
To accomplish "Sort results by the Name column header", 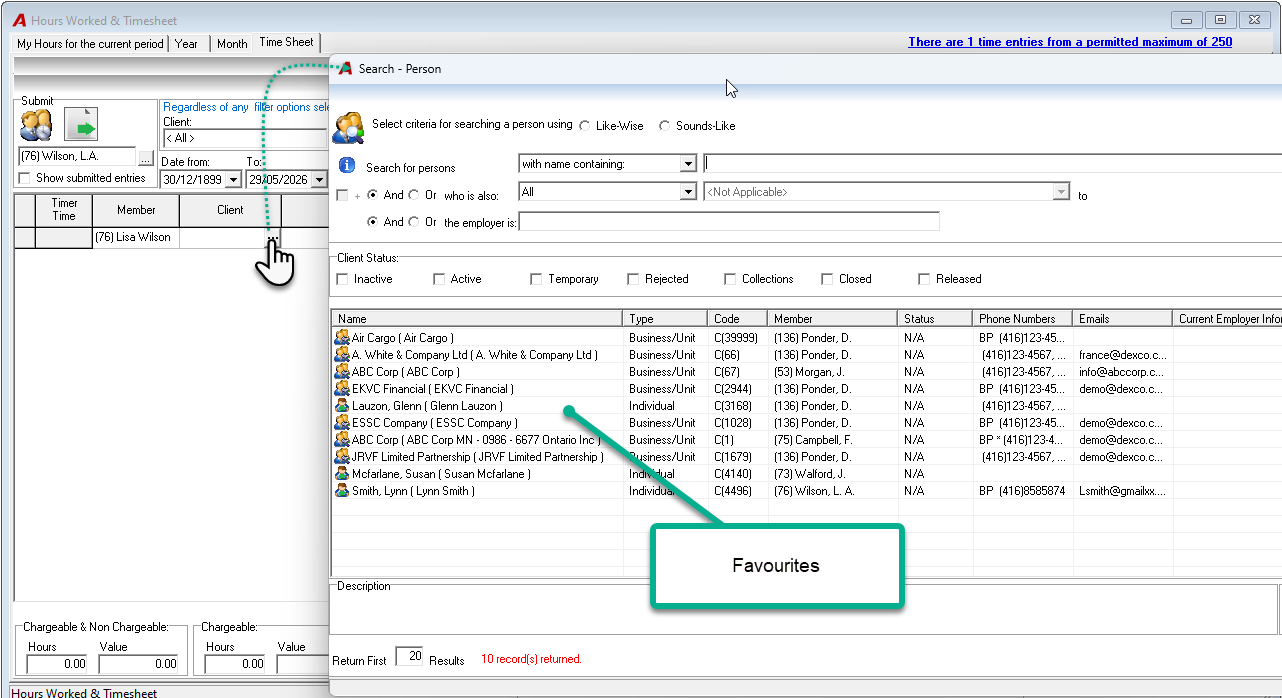I will [x=477, y=319].
